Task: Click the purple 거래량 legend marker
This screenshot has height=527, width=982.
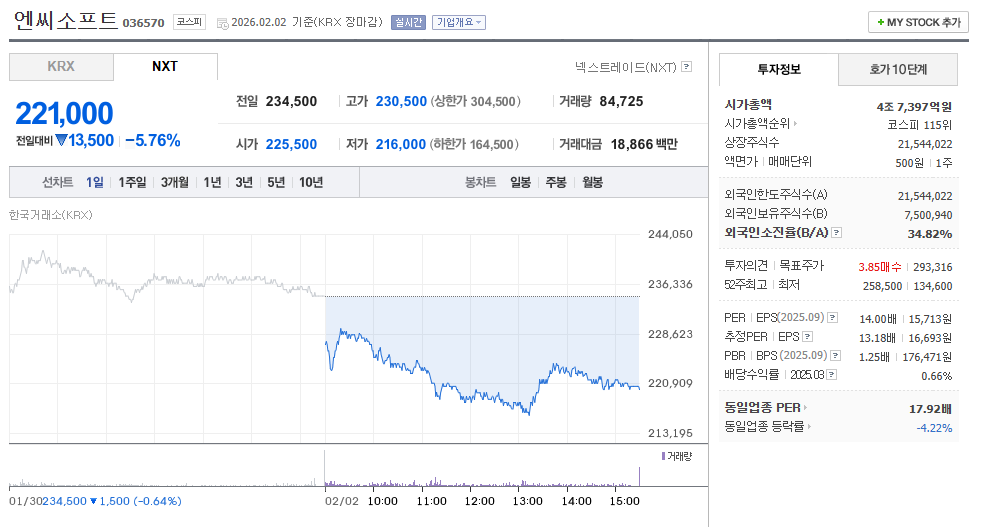Action: coord(663,456)
